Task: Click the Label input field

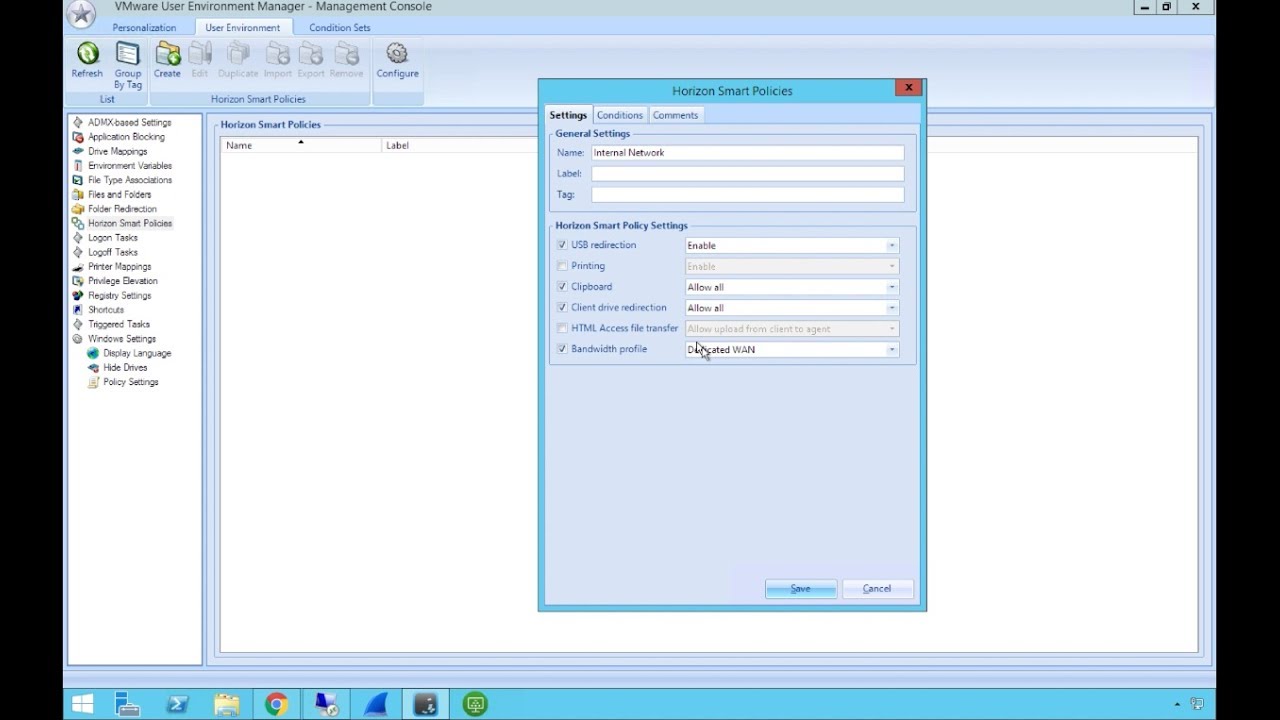Action: [x=747, y=174]
